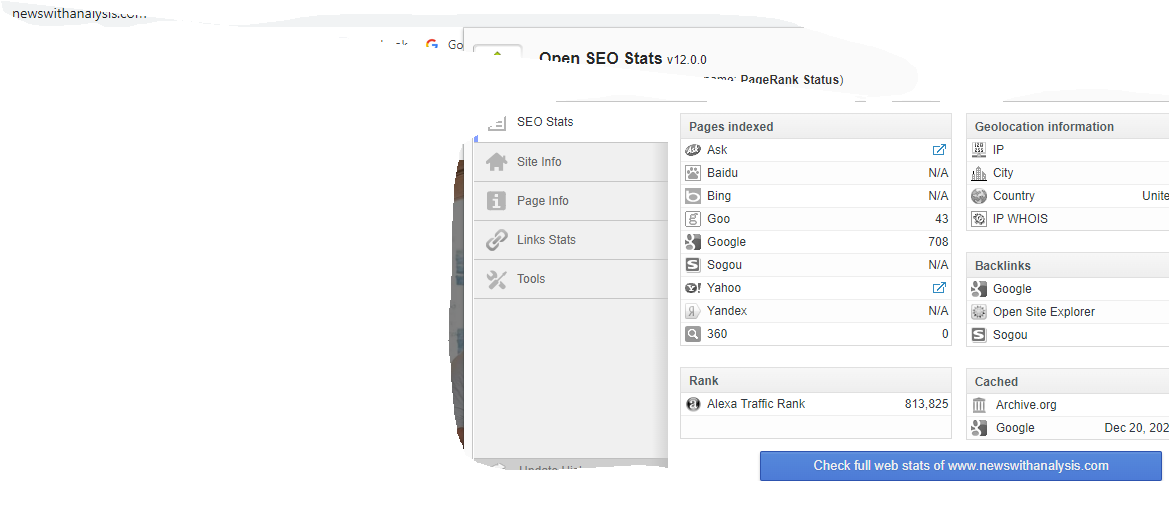Click the Google icon in Cached

[x=980, y=428]
